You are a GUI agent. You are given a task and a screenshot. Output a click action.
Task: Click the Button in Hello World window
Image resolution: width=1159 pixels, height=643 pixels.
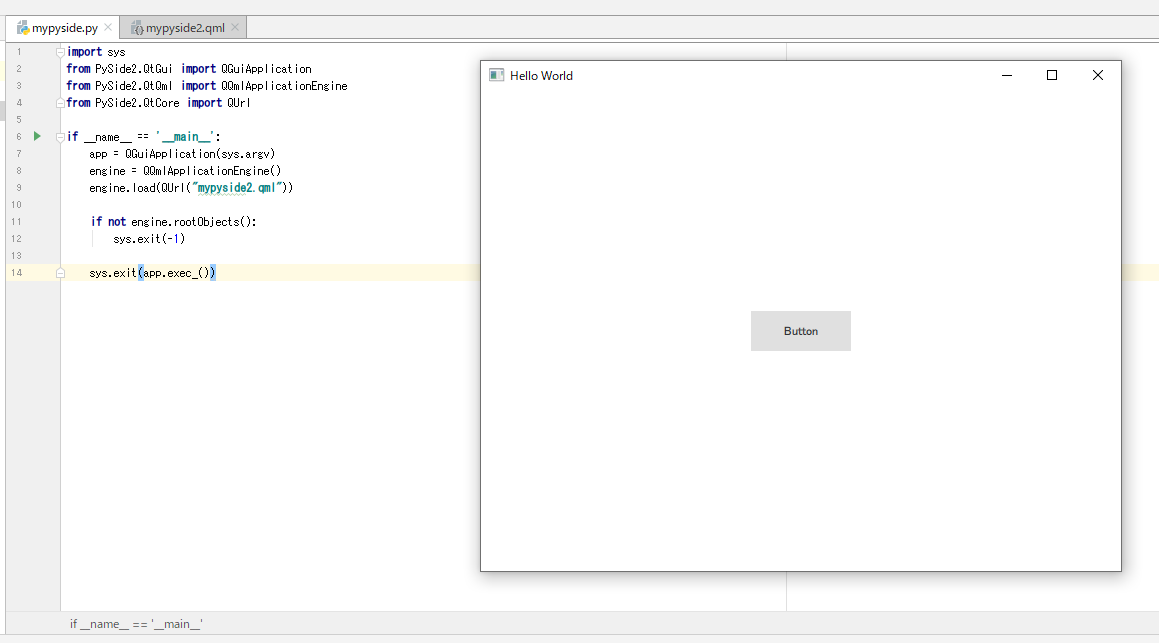pyautogui.click(x=801, y=331)
